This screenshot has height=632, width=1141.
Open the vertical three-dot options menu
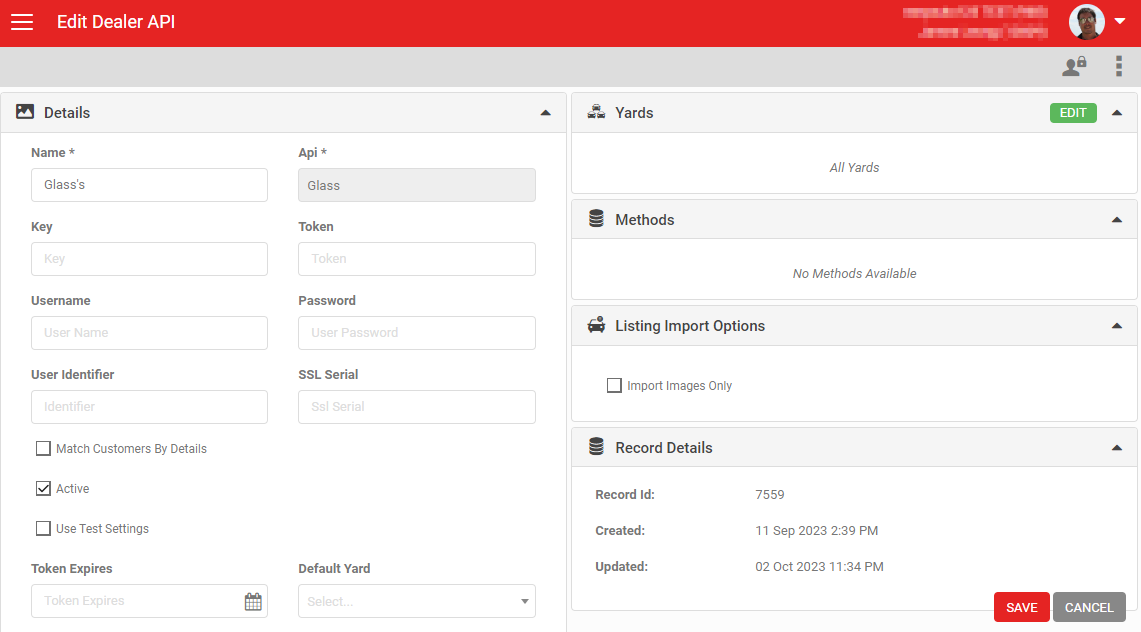pos(1119,67)
